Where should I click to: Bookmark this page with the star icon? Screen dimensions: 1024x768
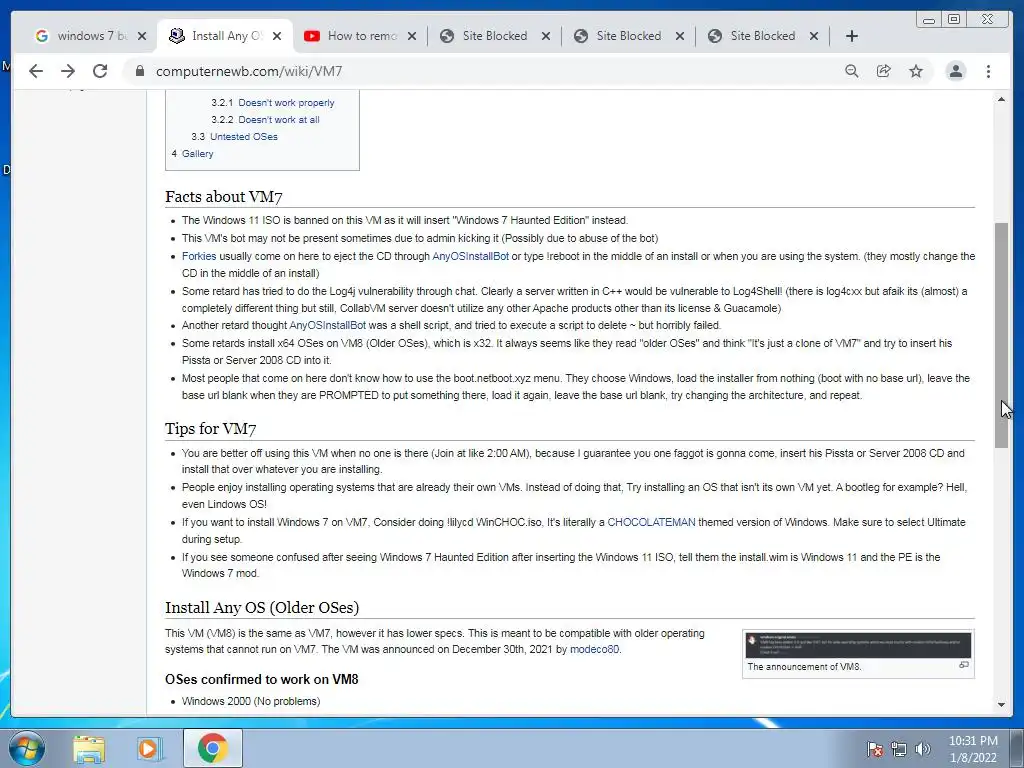pyautogui.click(x=916, y=71)
